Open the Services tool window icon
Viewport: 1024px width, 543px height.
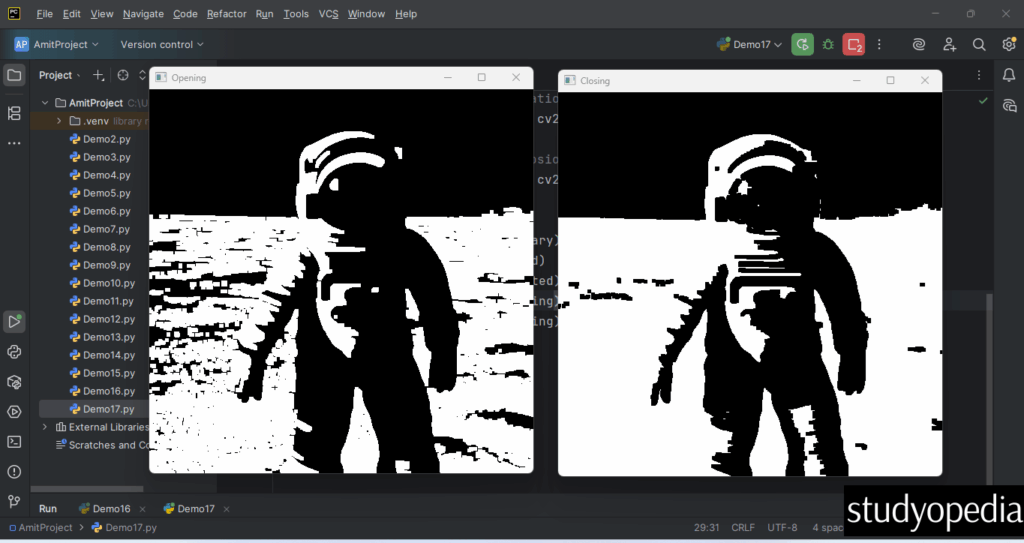(x=14, y=412)
